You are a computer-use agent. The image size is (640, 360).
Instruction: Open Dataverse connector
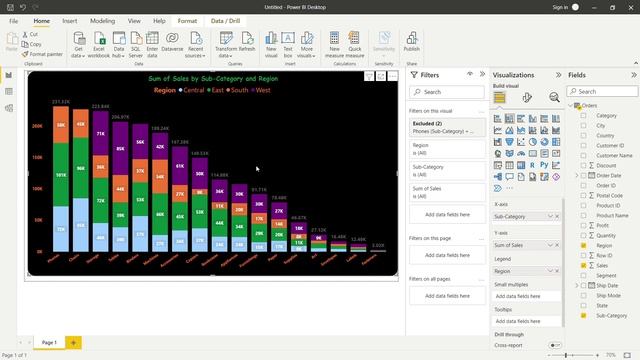[172, 42]
